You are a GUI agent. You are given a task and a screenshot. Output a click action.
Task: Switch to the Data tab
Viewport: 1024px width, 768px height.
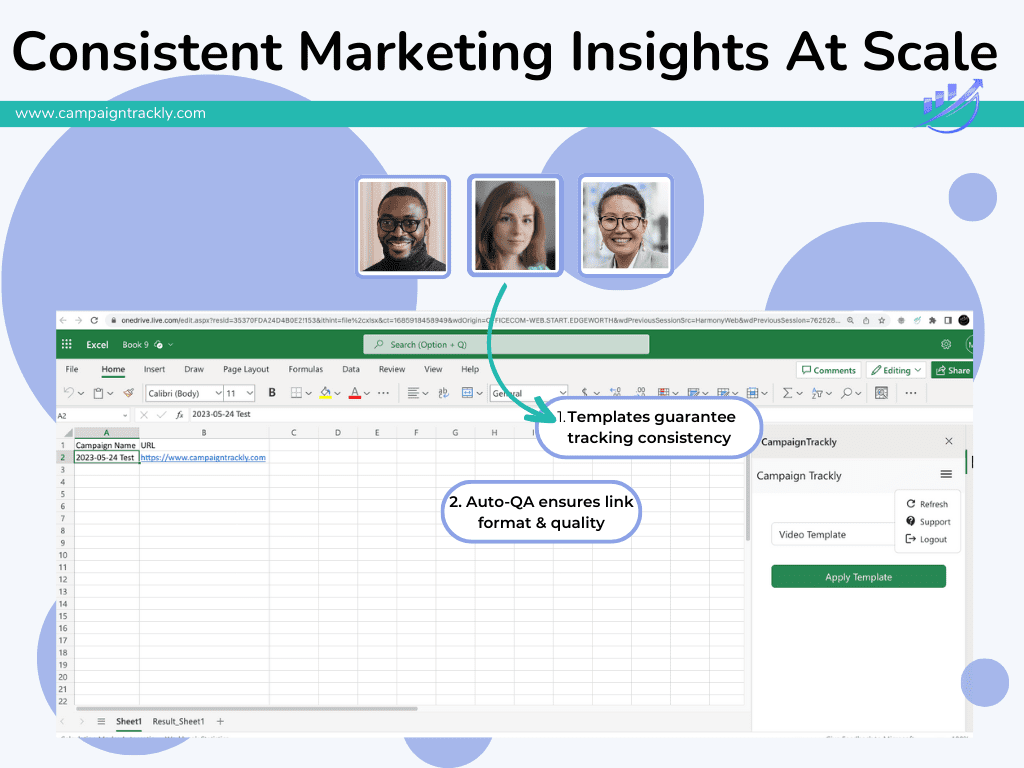pyautogui.click(x=351, y=369)
